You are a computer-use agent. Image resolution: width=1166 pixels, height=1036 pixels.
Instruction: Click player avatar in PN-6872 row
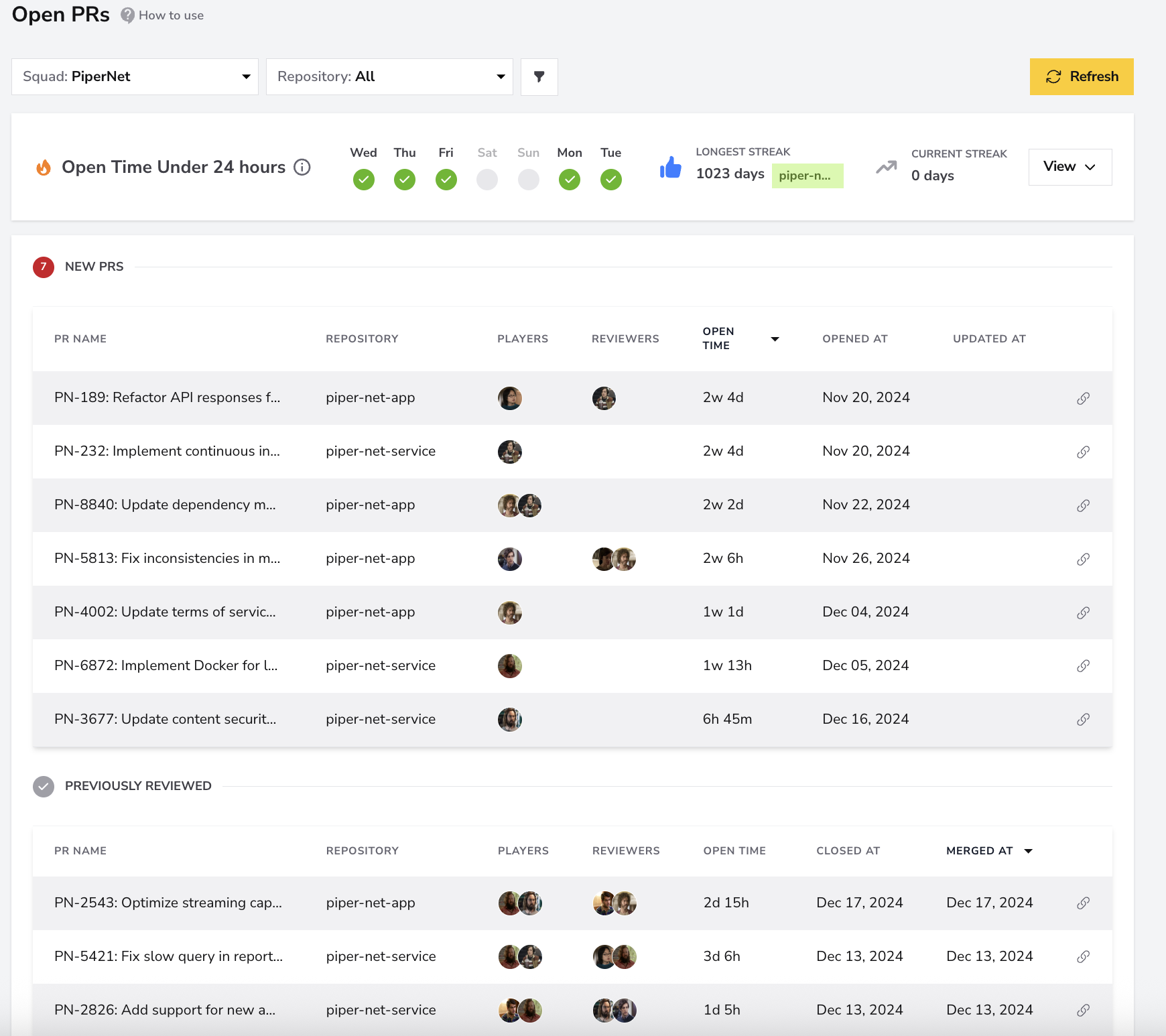[x=510, y=666]
